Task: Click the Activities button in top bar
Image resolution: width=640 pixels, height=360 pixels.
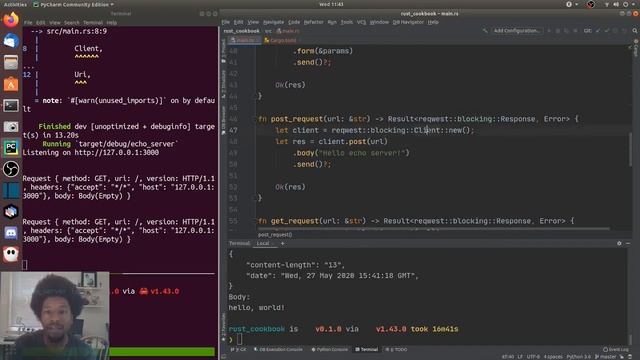Action: click(x=15, y=4)
